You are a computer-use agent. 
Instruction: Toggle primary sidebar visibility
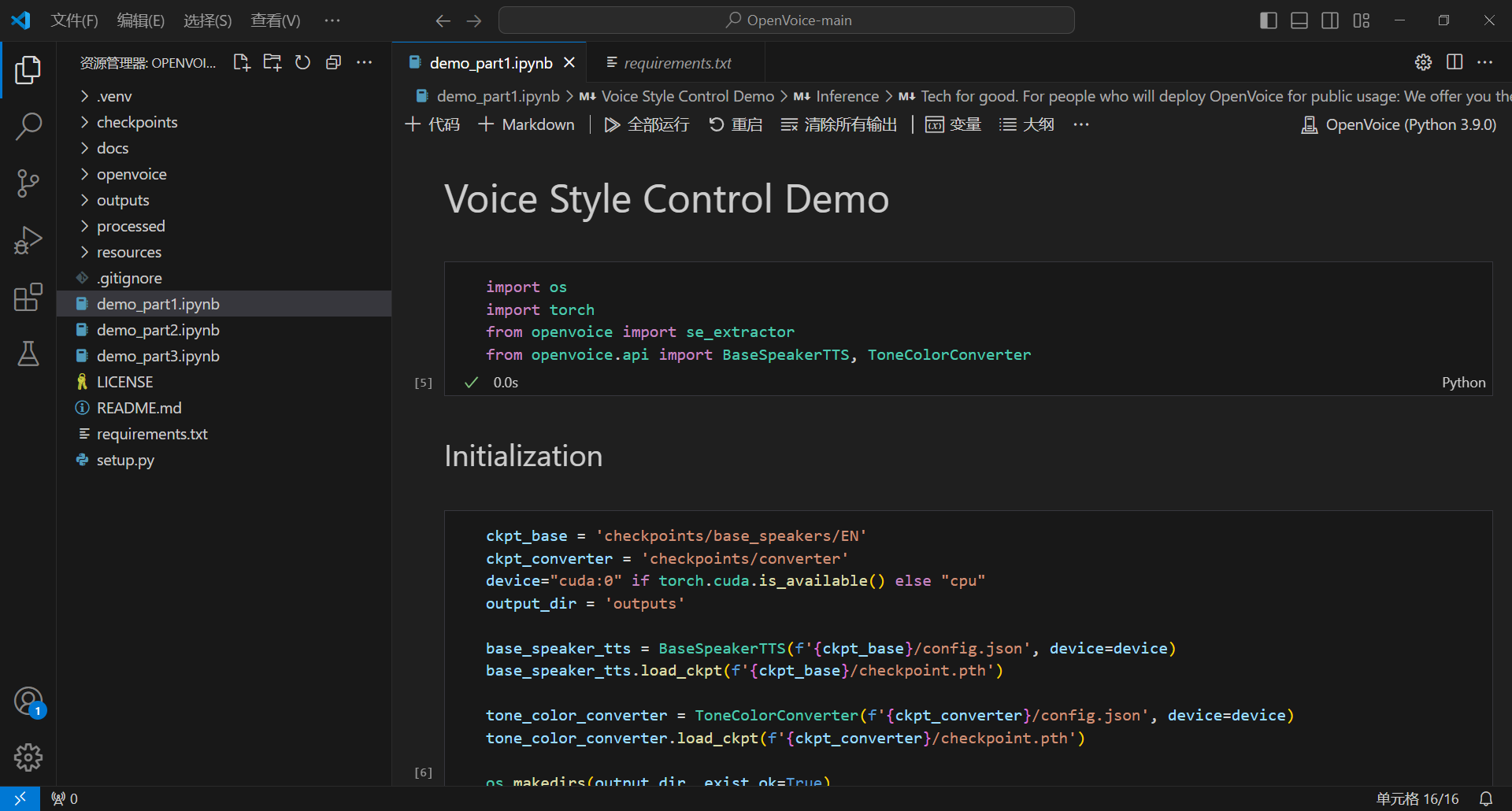click(x=1269, y=20)
